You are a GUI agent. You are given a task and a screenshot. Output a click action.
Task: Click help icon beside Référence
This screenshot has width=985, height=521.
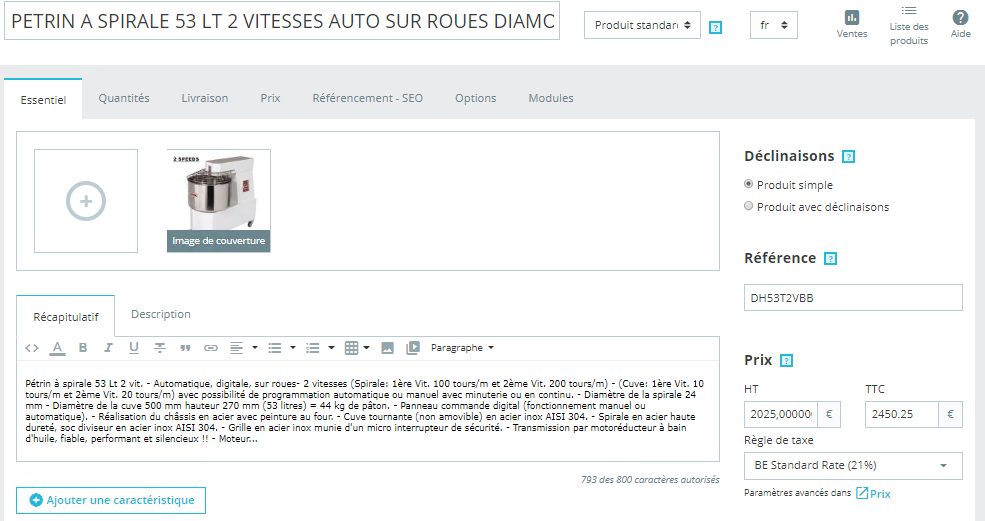click(830, 259)
